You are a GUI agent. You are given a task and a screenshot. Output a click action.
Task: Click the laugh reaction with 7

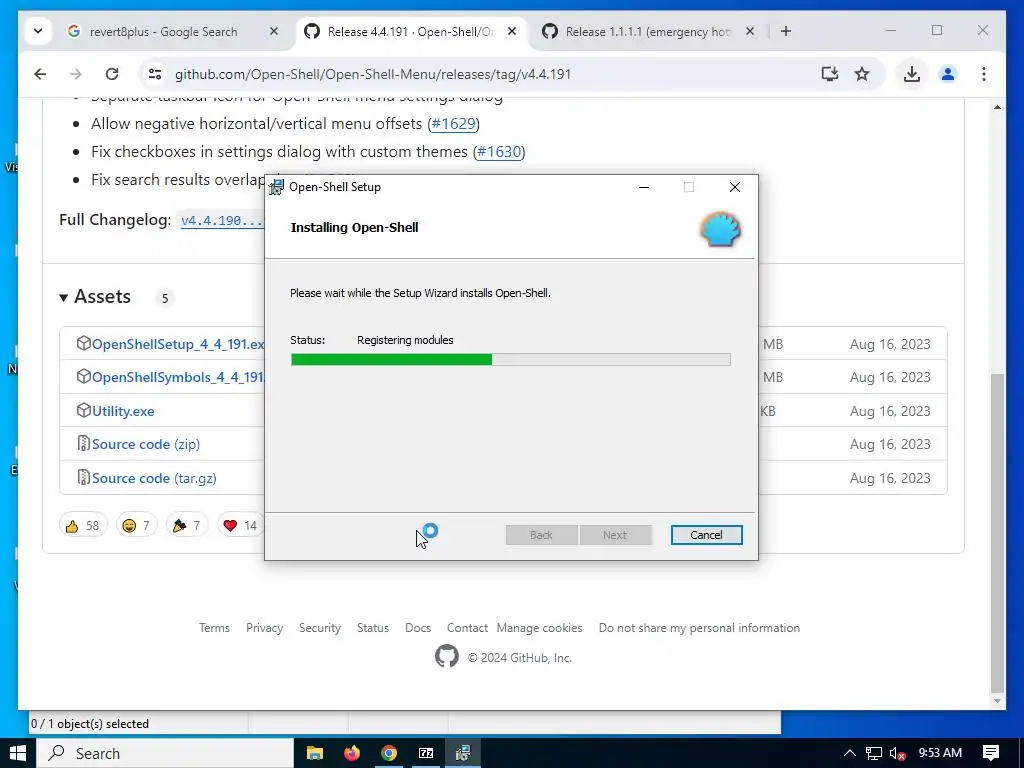click(136, 526)
